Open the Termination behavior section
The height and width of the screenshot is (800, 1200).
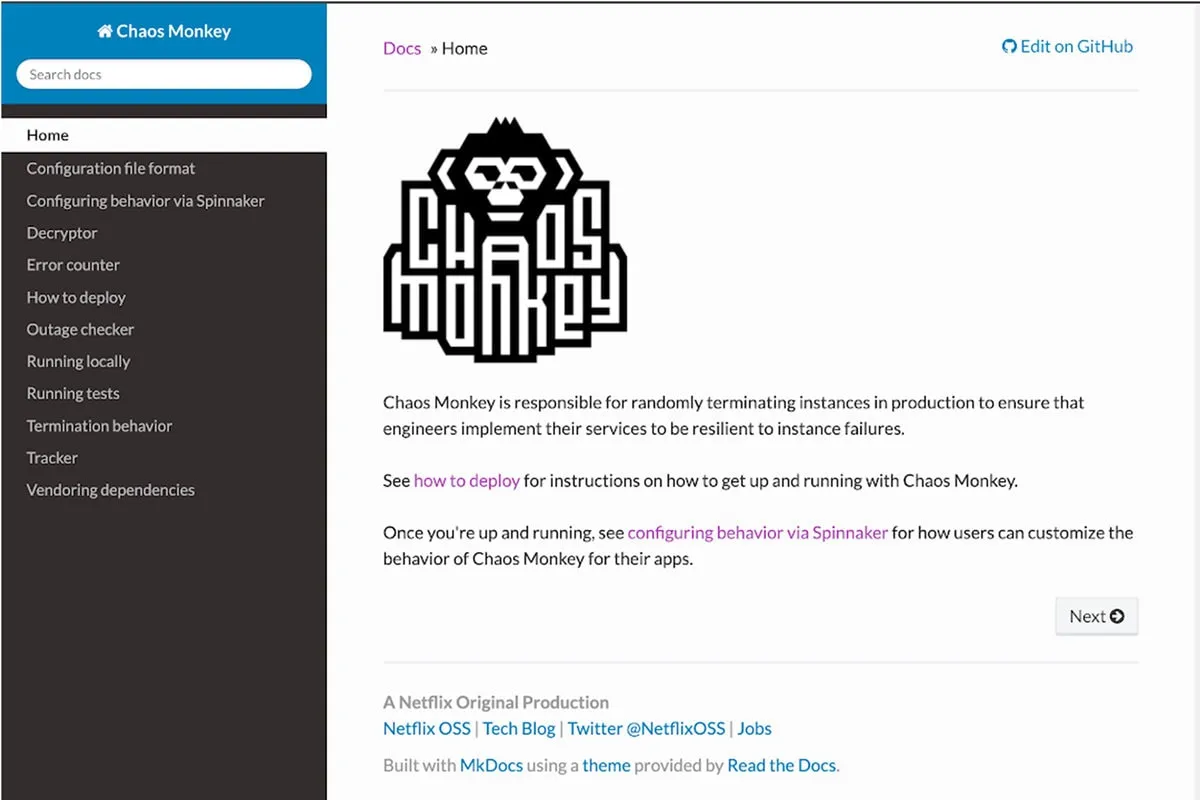click(x=99, y=425)
